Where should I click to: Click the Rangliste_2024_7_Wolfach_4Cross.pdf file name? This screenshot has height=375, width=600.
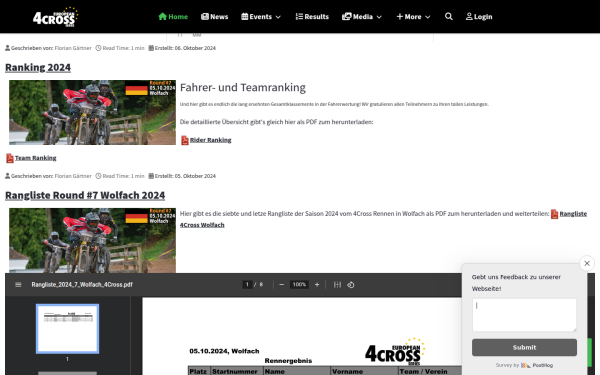click(x=82, y=285)
